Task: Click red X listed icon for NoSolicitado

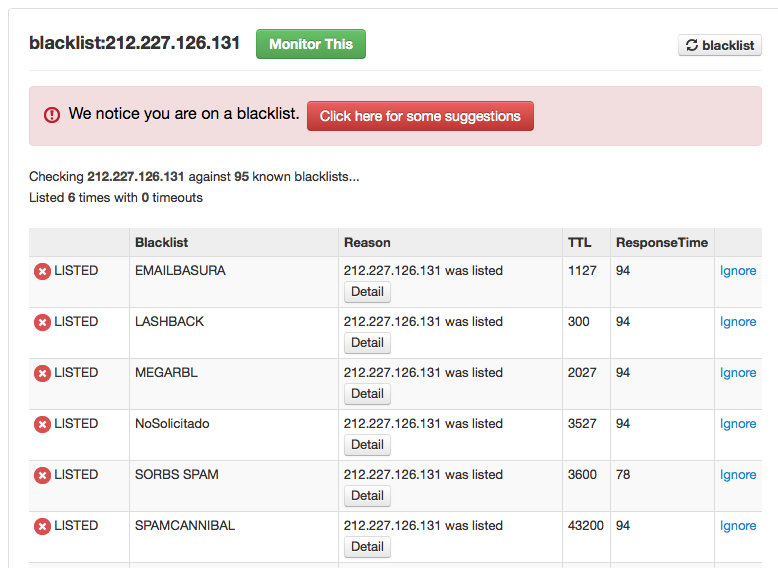Action: 42,425
